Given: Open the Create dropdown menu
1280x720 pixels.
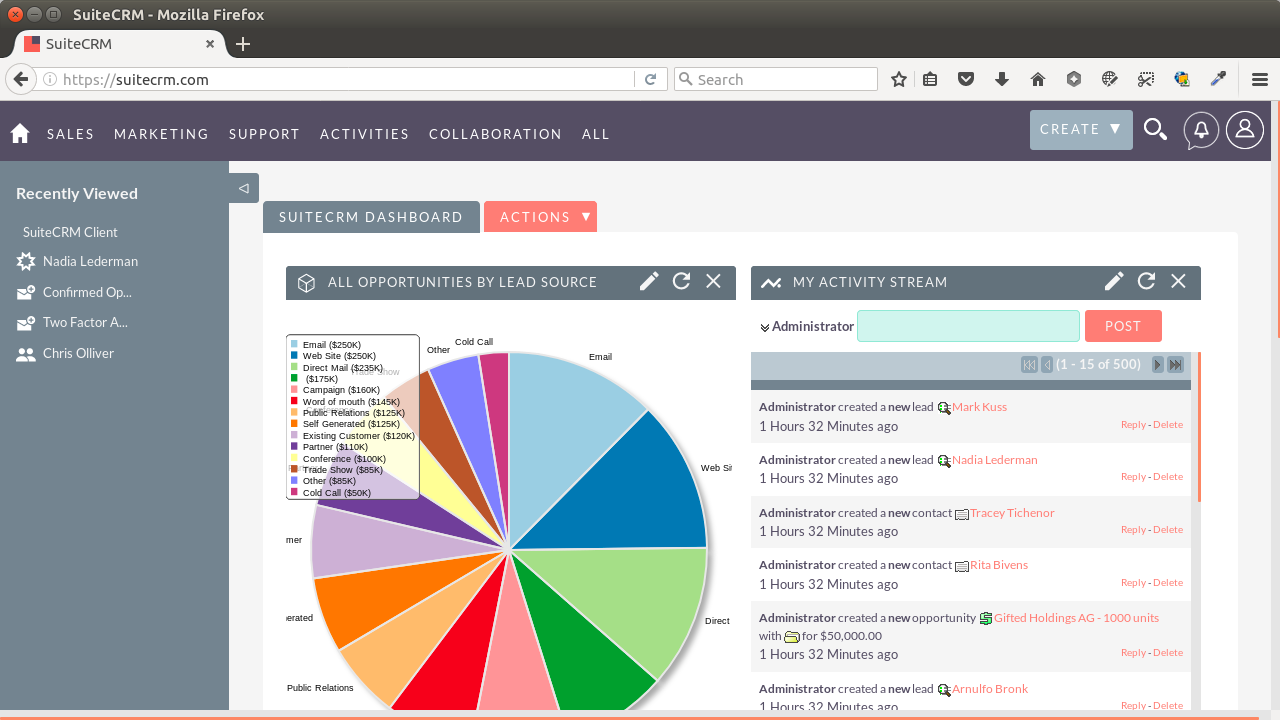Looking at the screenshot, I should (1081, 129).
